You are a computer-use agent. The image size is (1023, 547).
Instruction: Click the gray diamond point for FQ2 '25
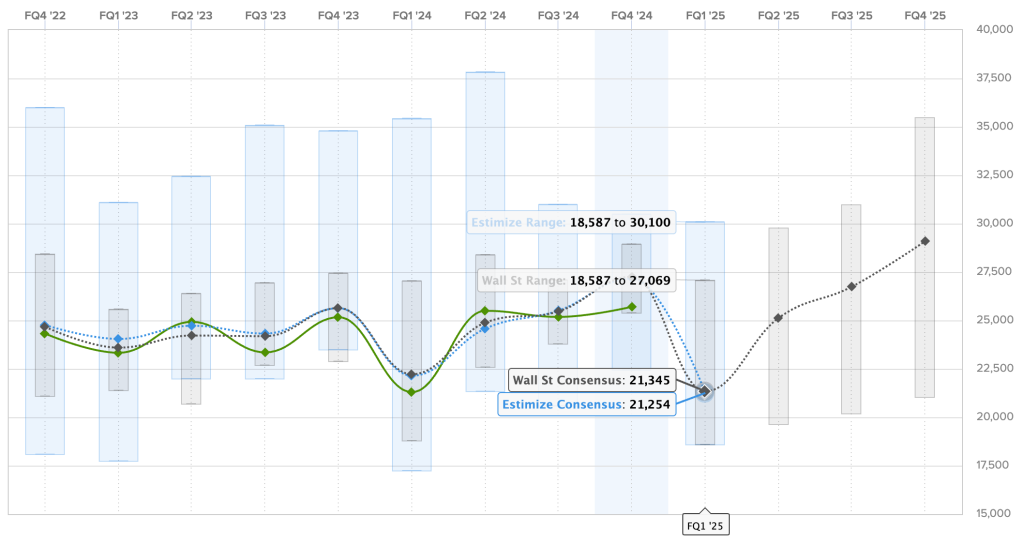pos(778,318)
